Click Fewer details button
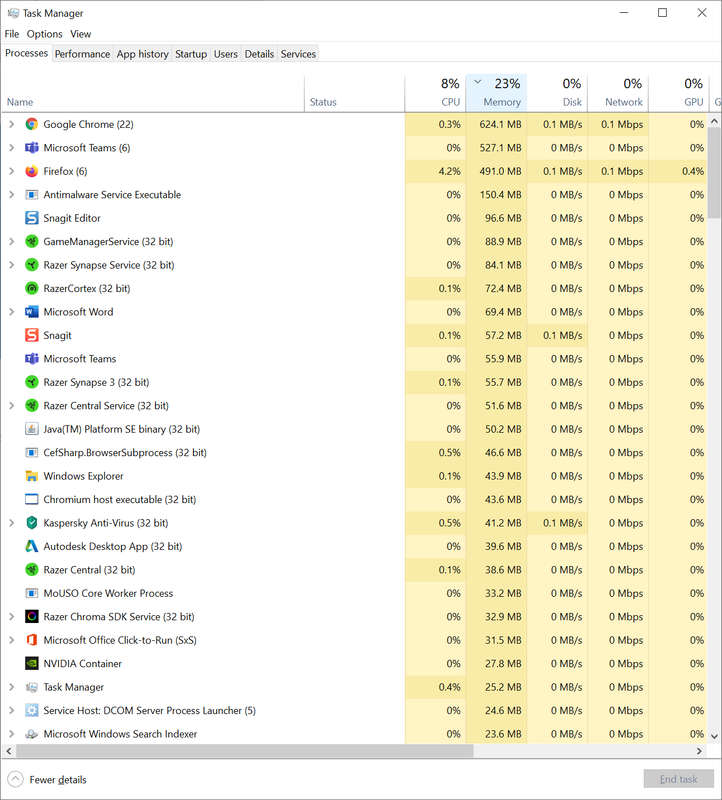722x800 pixels. click(x=47, y=779)
